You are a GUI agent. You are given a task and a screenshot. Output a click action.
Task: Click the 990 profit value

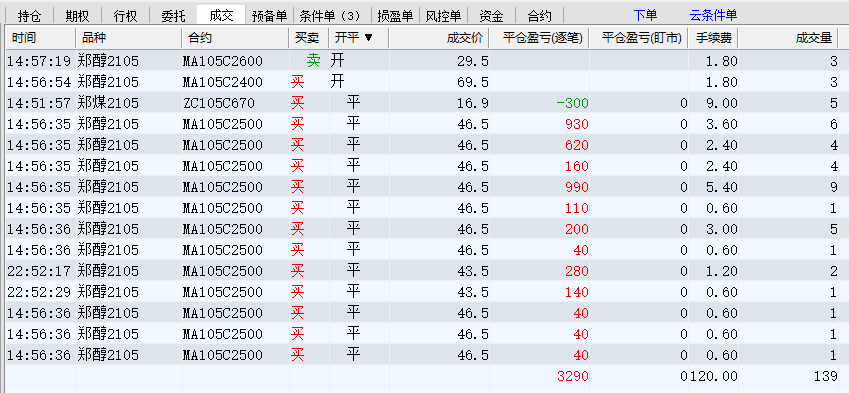pyautogui.click(x=576, y=187)
